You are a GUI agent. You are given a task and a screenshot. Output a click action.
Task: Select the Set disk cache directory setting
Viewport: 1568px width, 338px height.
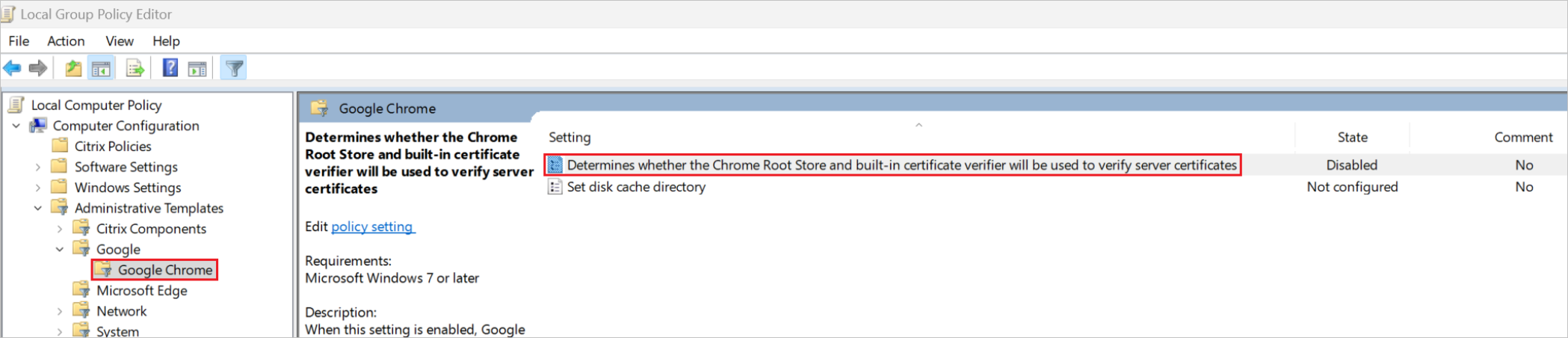[636, 187]
